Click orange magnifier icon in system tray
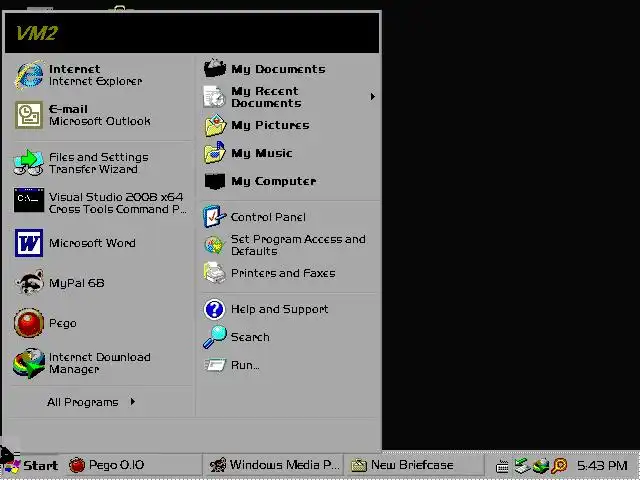Viewport: 640px width, 480px height. [559, 465]
